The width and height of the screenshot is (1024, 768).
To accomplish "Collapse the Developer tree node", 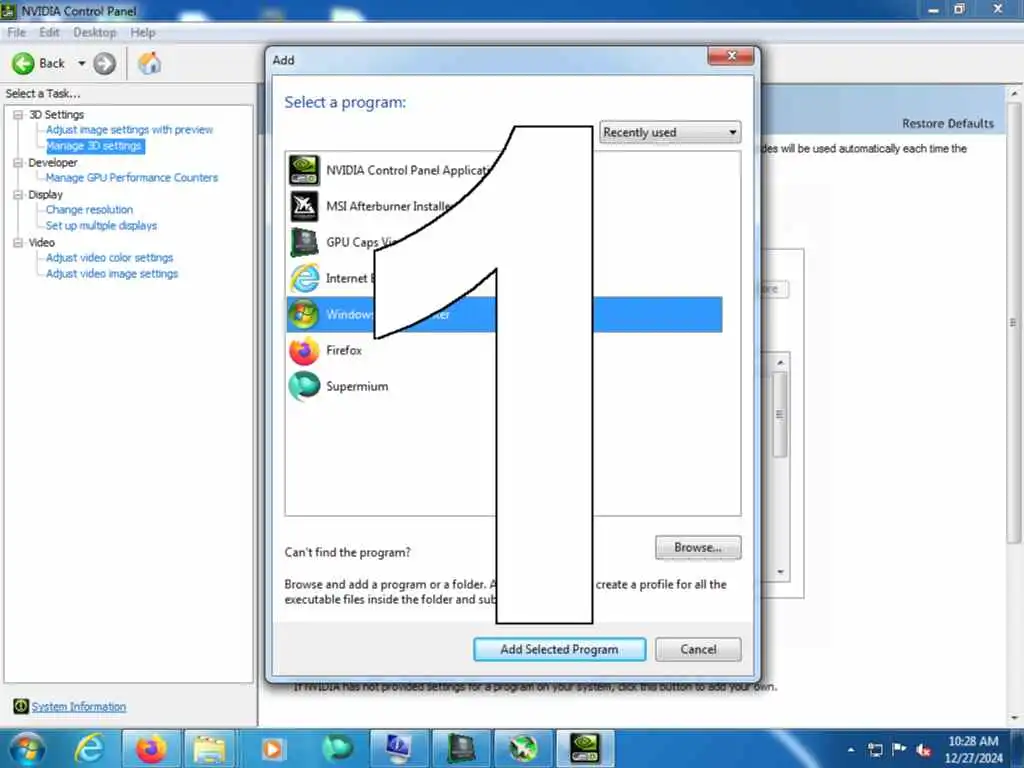I will (x=18, y=163).
